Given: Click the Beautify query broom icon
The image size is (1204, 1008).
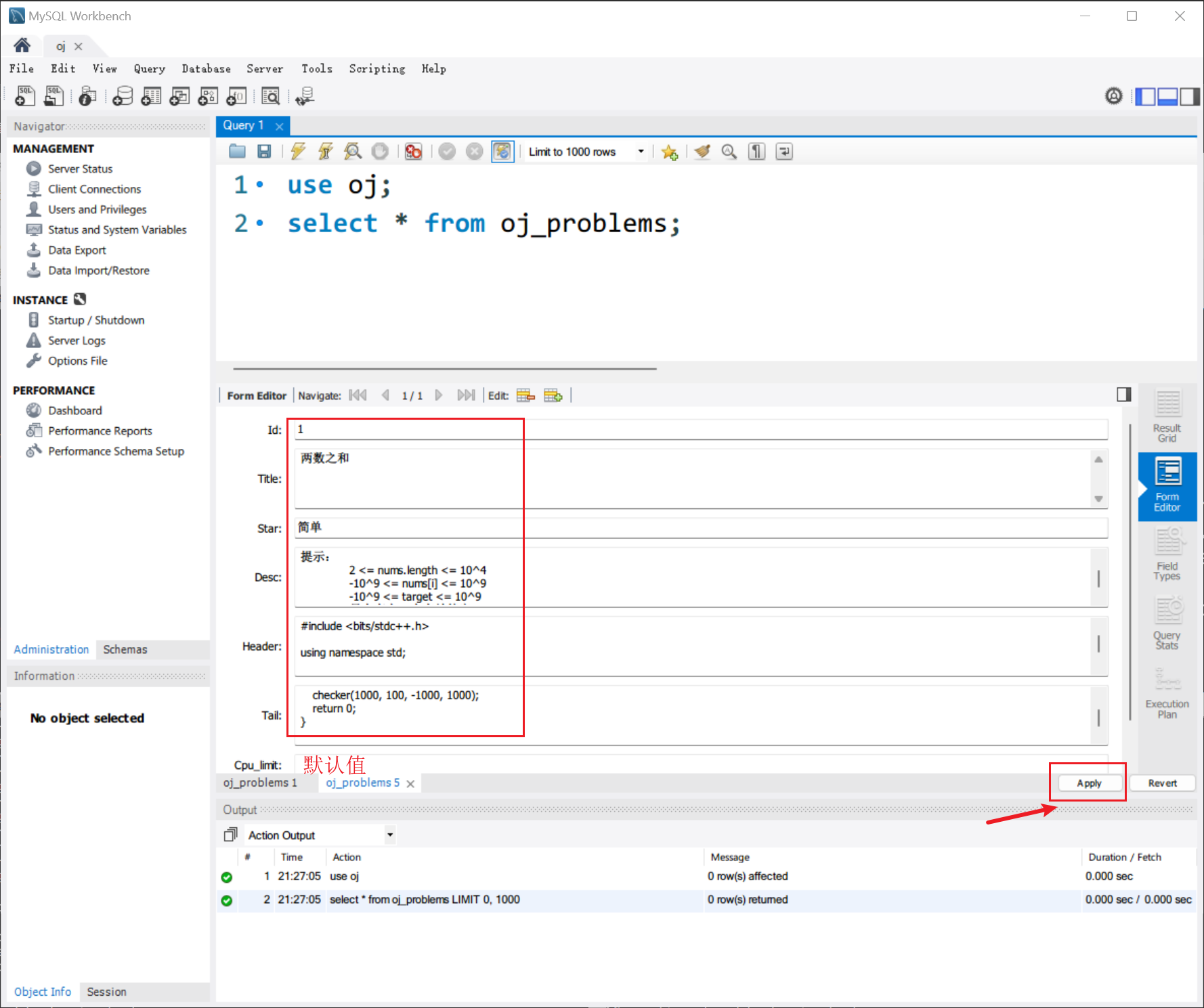Looking at the screenshot, I should 702,152.
